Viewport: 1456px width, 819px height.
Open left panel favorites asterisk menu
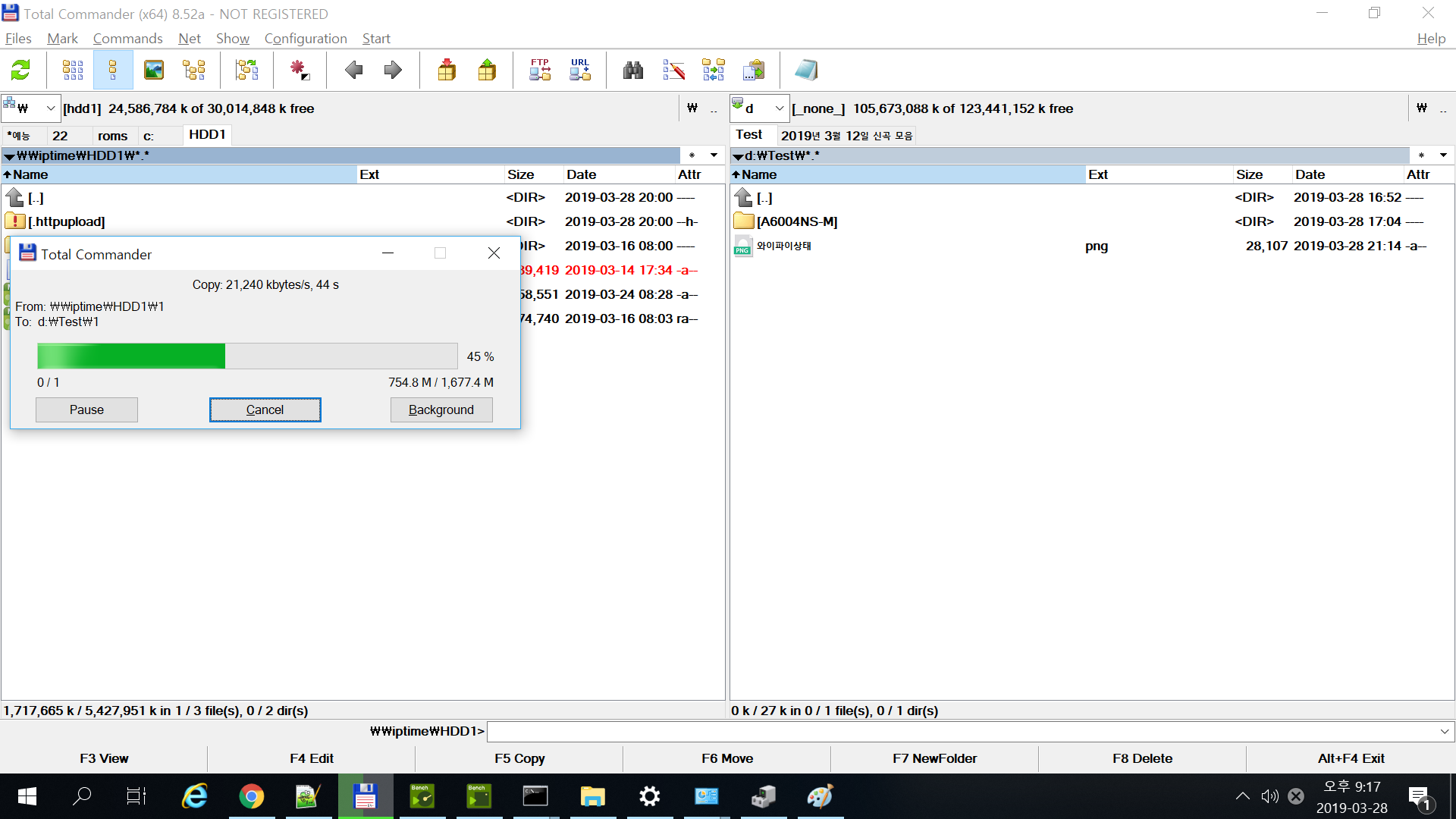click(x=692, y=155)
